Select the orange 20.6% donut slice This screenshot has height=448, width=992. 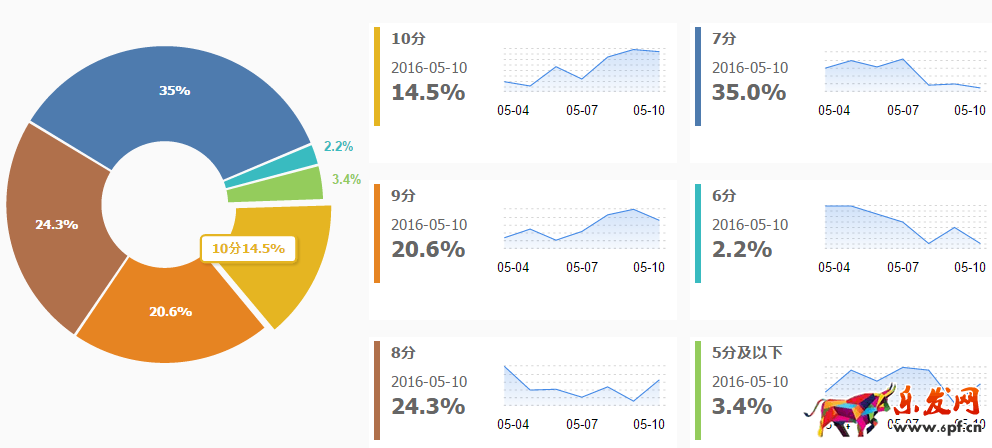click(170, 311)
